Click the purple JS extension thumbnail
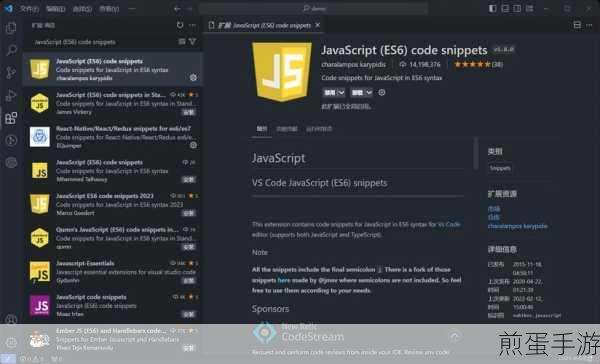 (40, 305)
